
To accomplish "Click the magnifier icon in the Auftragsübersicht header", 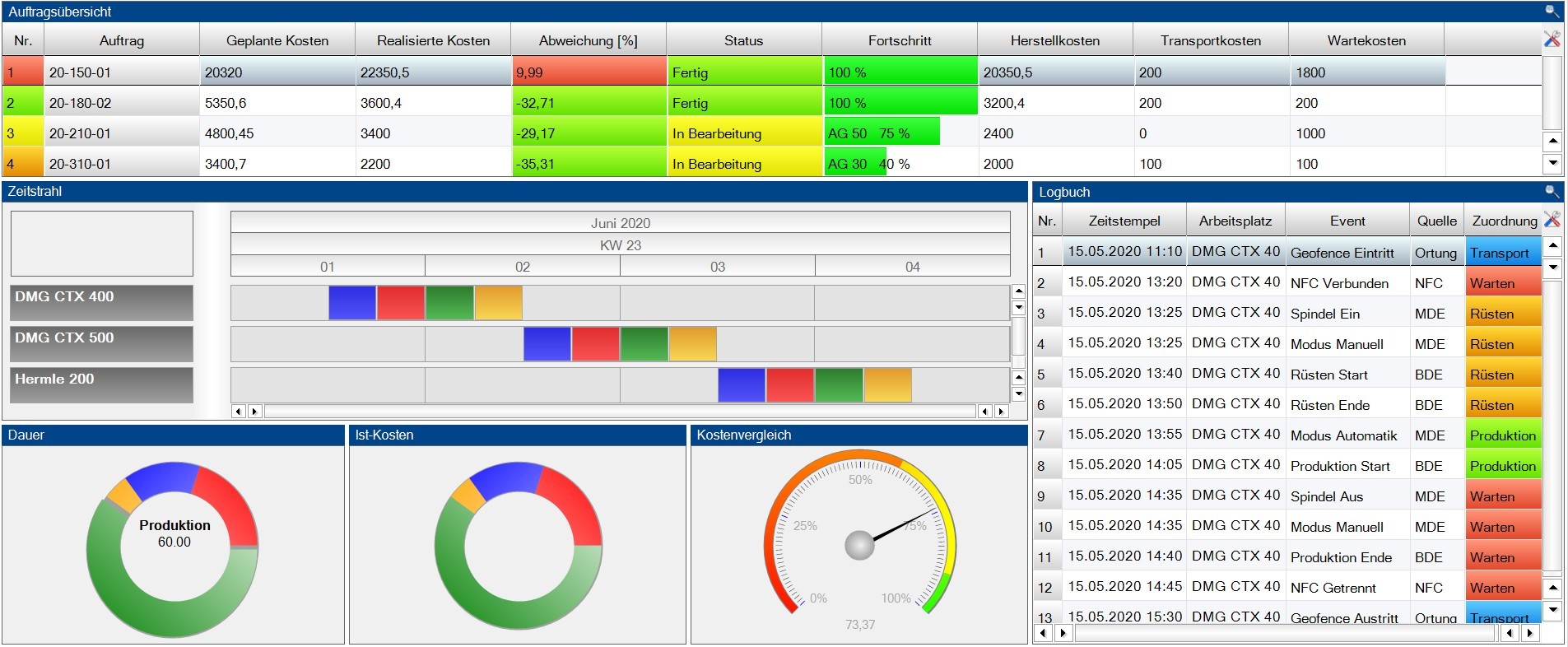I will pyautogui.click(x=1552, y=12).
